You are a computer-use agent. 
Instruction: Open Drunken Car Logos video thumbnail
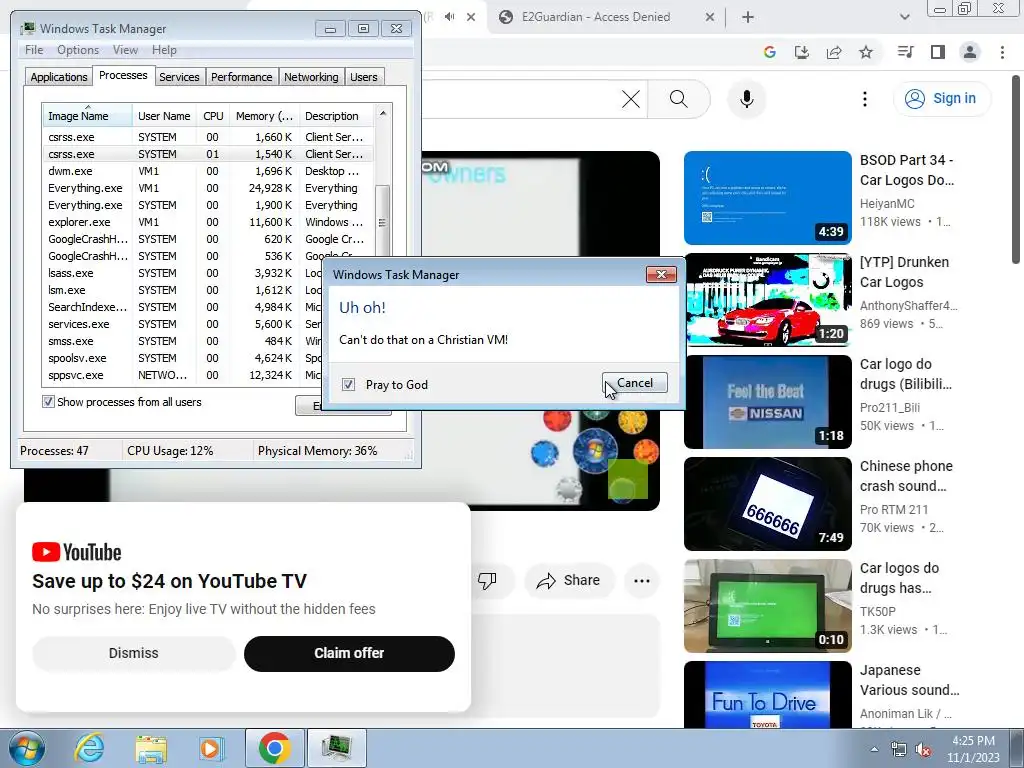pyautogui.click(x=768, y=300)
